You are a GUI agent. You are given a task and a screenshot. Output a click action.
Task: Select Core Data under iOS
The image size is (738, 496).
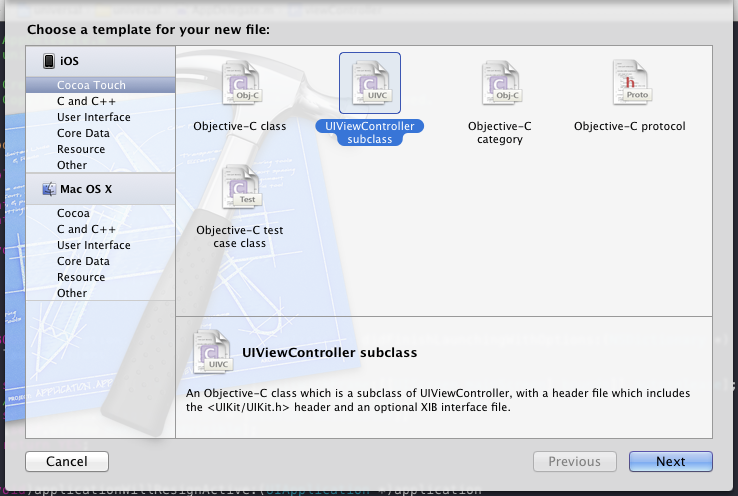click(x=83, y=133)
